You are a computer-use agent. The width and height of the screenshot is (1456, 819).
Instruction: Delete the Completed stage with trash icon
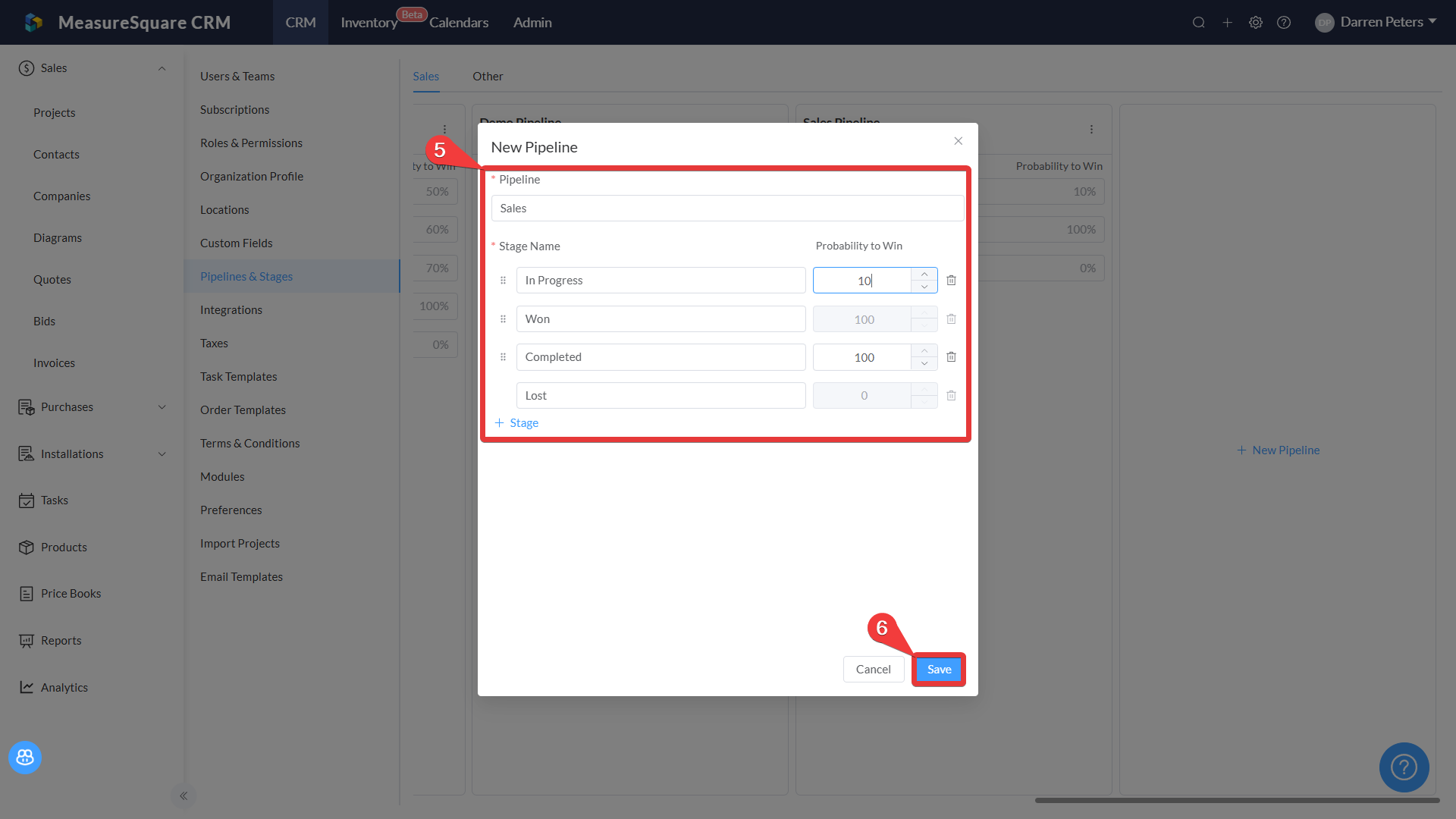point(951,357)
